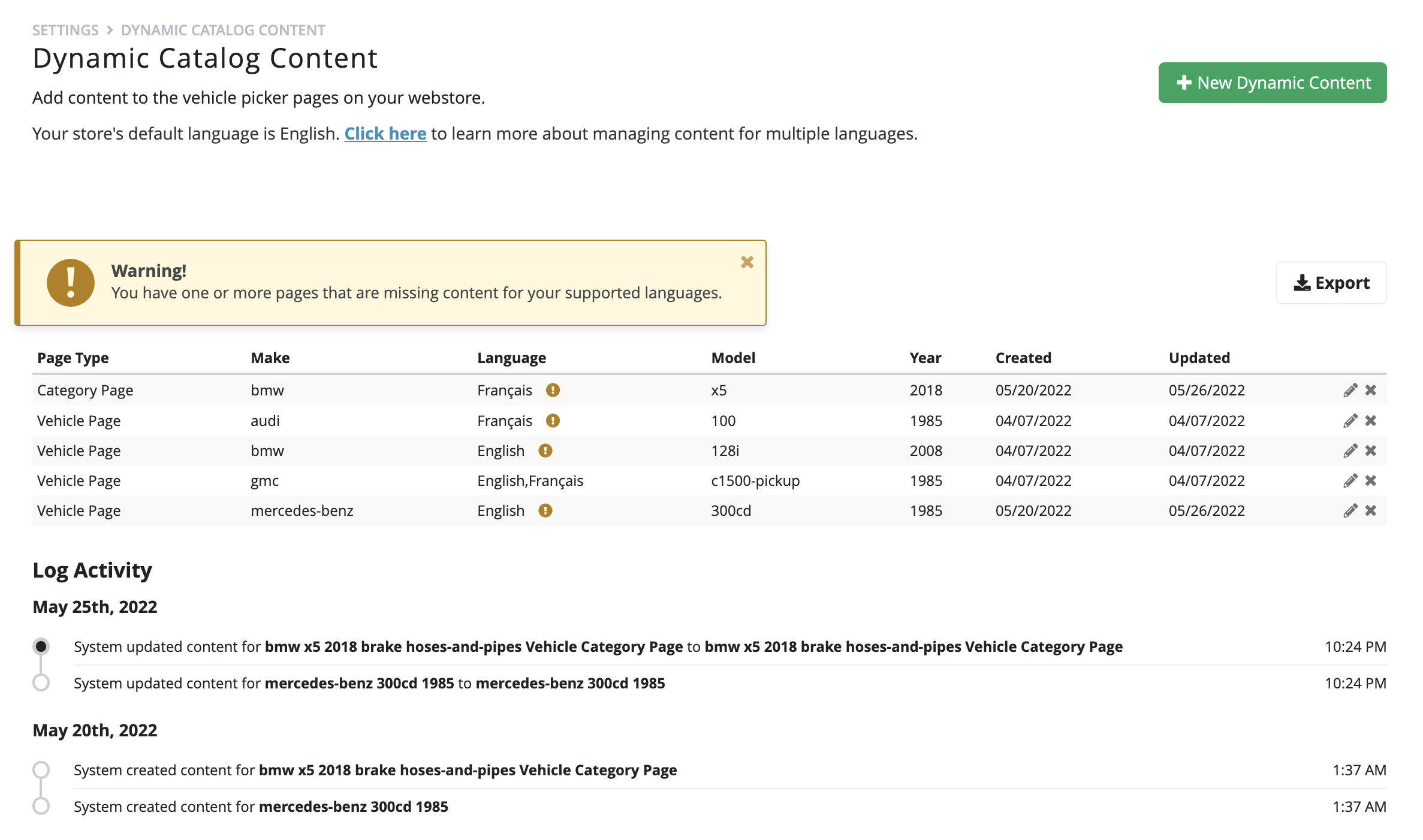Click warning icon next to Français for audi

(x=553, y=421)
